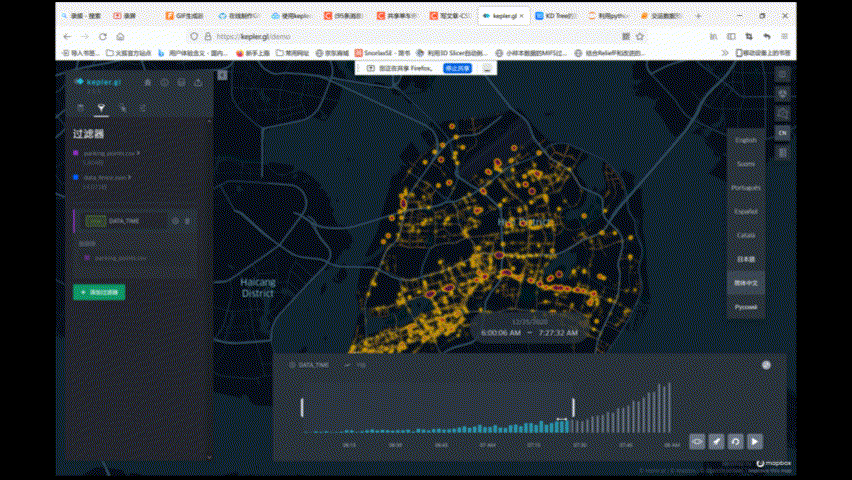852x480 pixels.
Task: Show more bookmarks with the chevron
Action: 725,53
